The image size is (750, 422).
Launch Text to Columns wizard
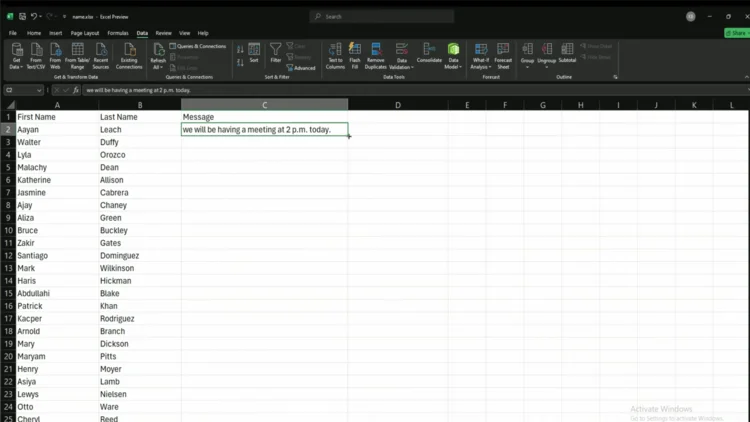point(335,56)
